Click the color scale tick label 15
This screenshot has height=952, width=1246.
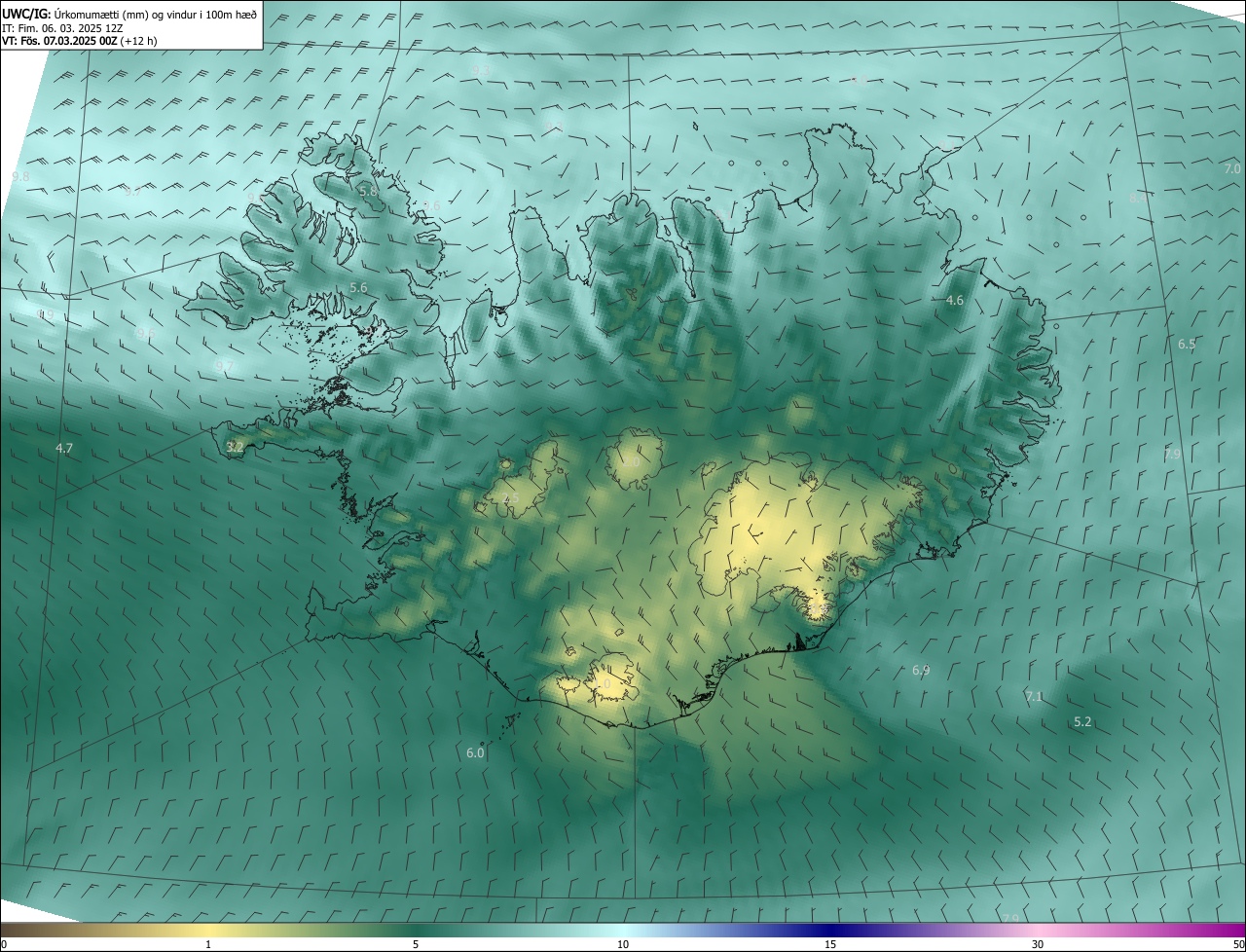coord(830,945)
